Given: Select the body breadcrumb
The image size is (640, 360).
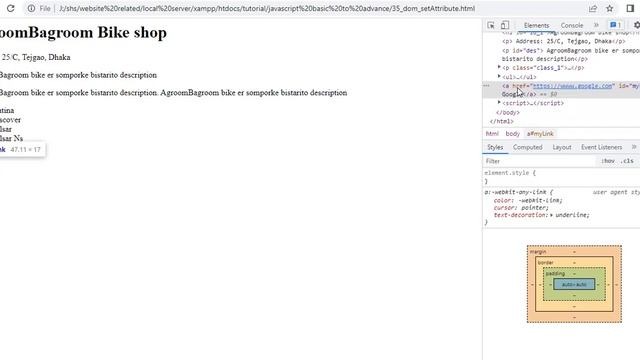Looking at the screenshot, I should coord(512,133).
